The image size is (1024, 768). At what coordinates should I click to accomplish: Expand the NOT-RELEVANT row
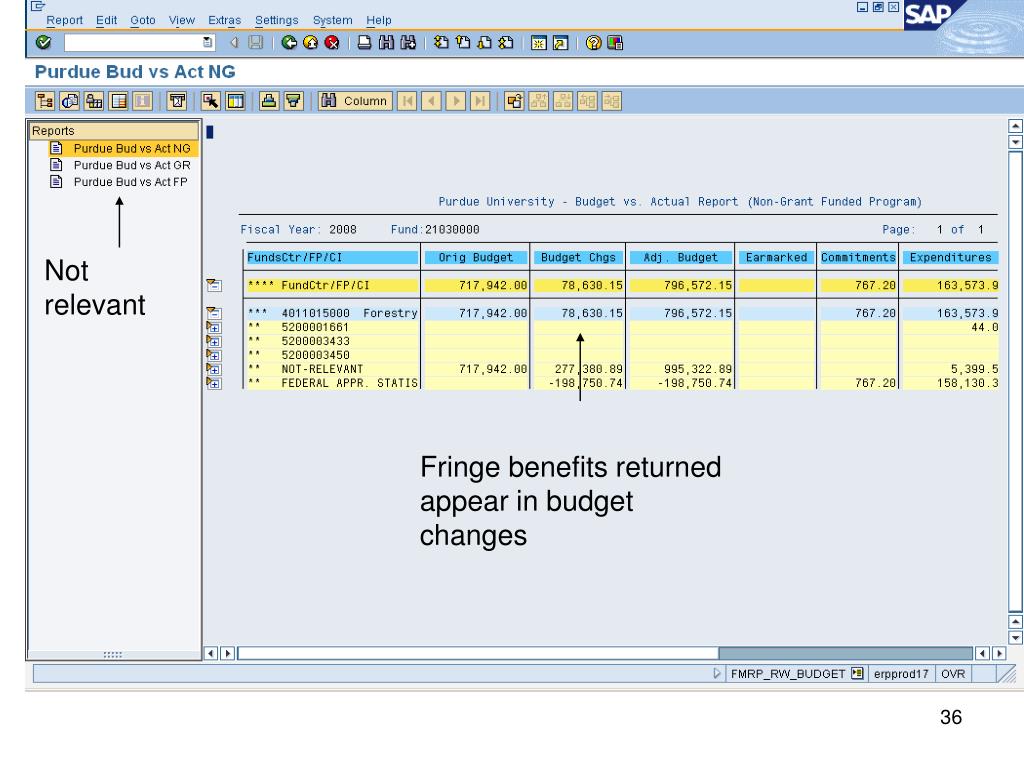214,369
